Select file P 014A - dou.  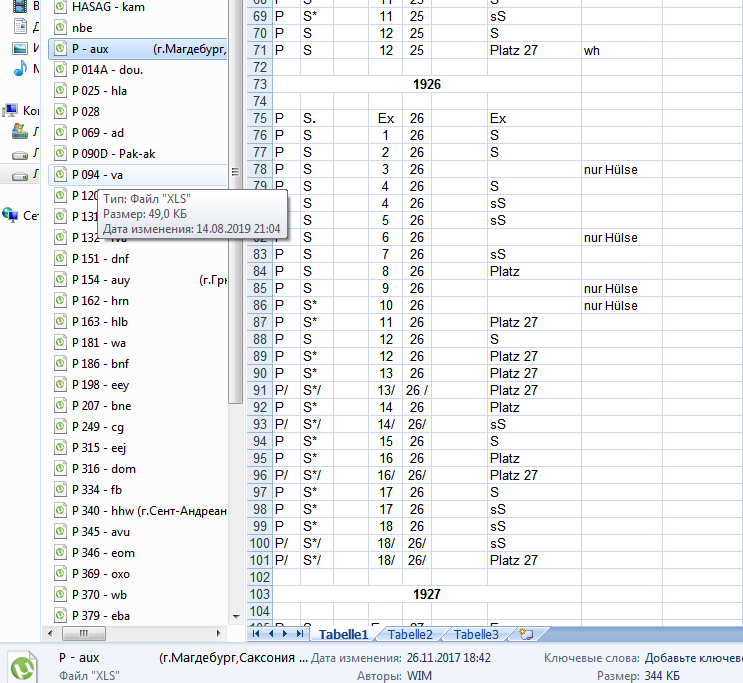(107, 70)
